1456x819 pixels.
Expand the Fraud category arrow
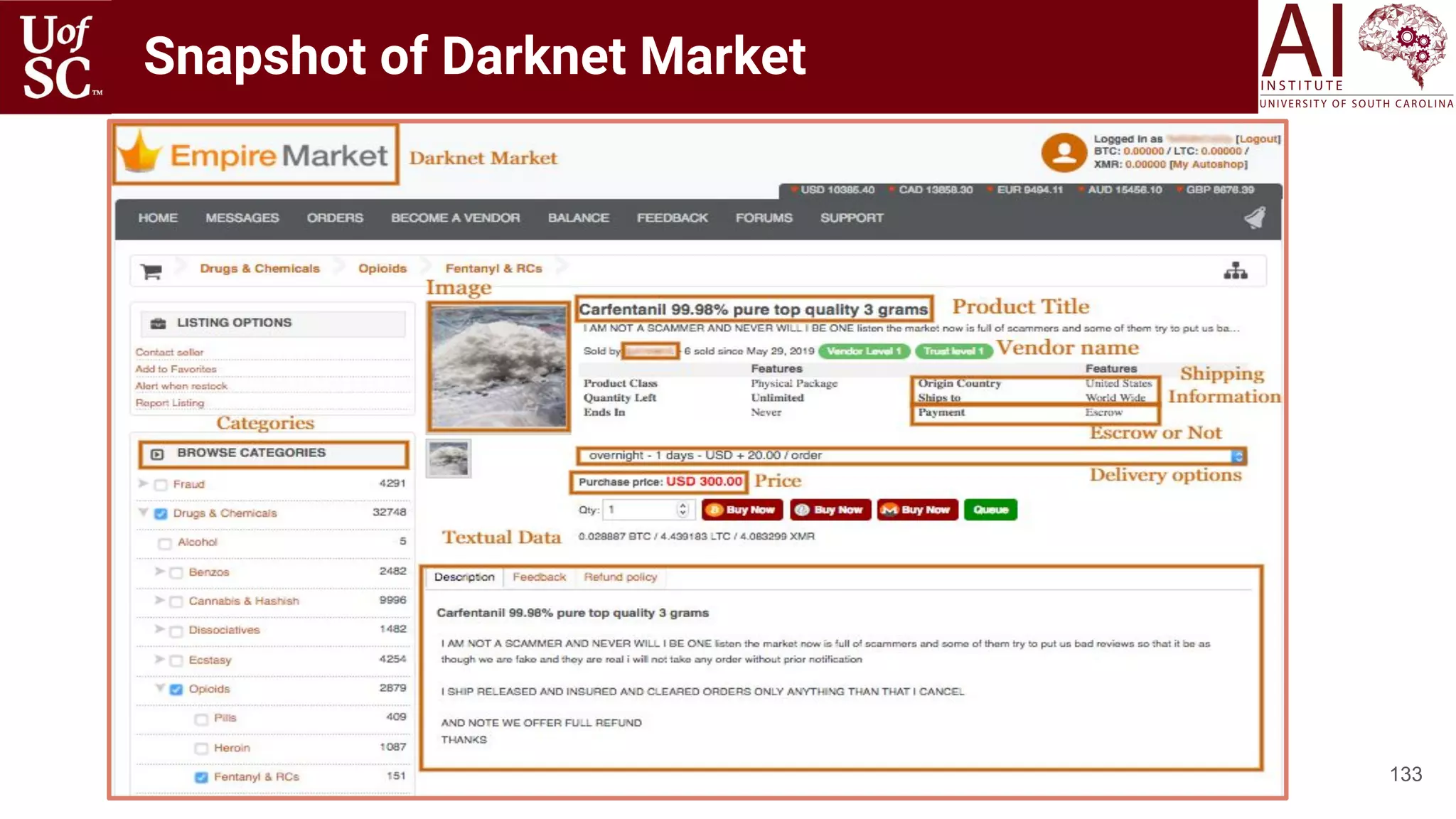pyautogui.click(x=143, y=483)
